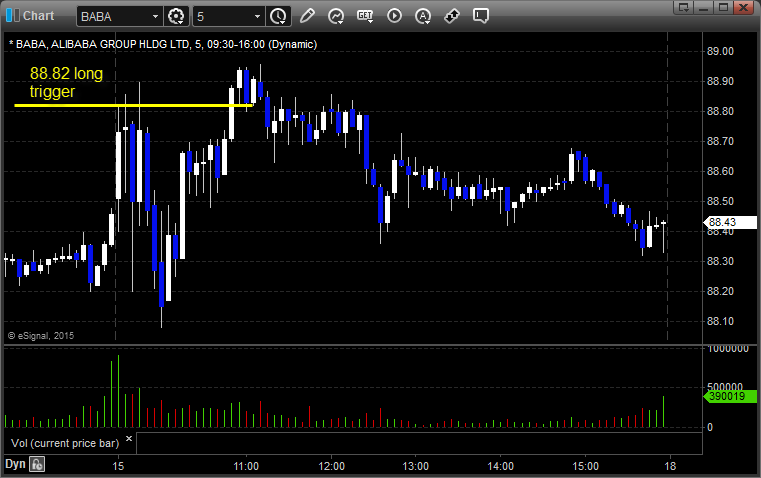Open the symbol settings gear menu
The width and height of the screenshot is (761, 478).
tap(176, 16)
